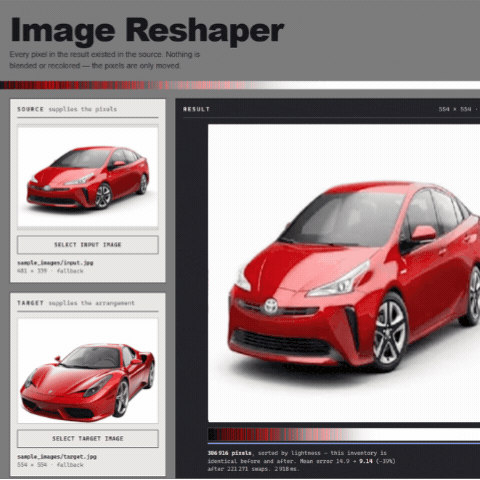
Task: Click the RESULT panel label
Action: pos(196,109)
